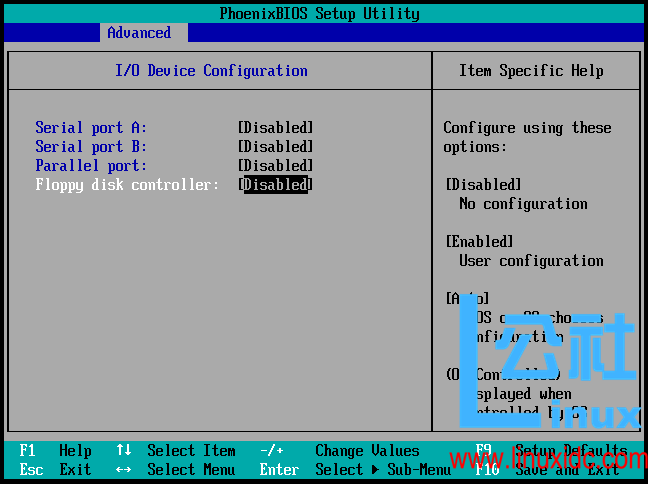The width and height of the screenshot is (648, 484).
Task: Change the highlighted Floppy disk controller value
Action: click(x=276, y=185)
